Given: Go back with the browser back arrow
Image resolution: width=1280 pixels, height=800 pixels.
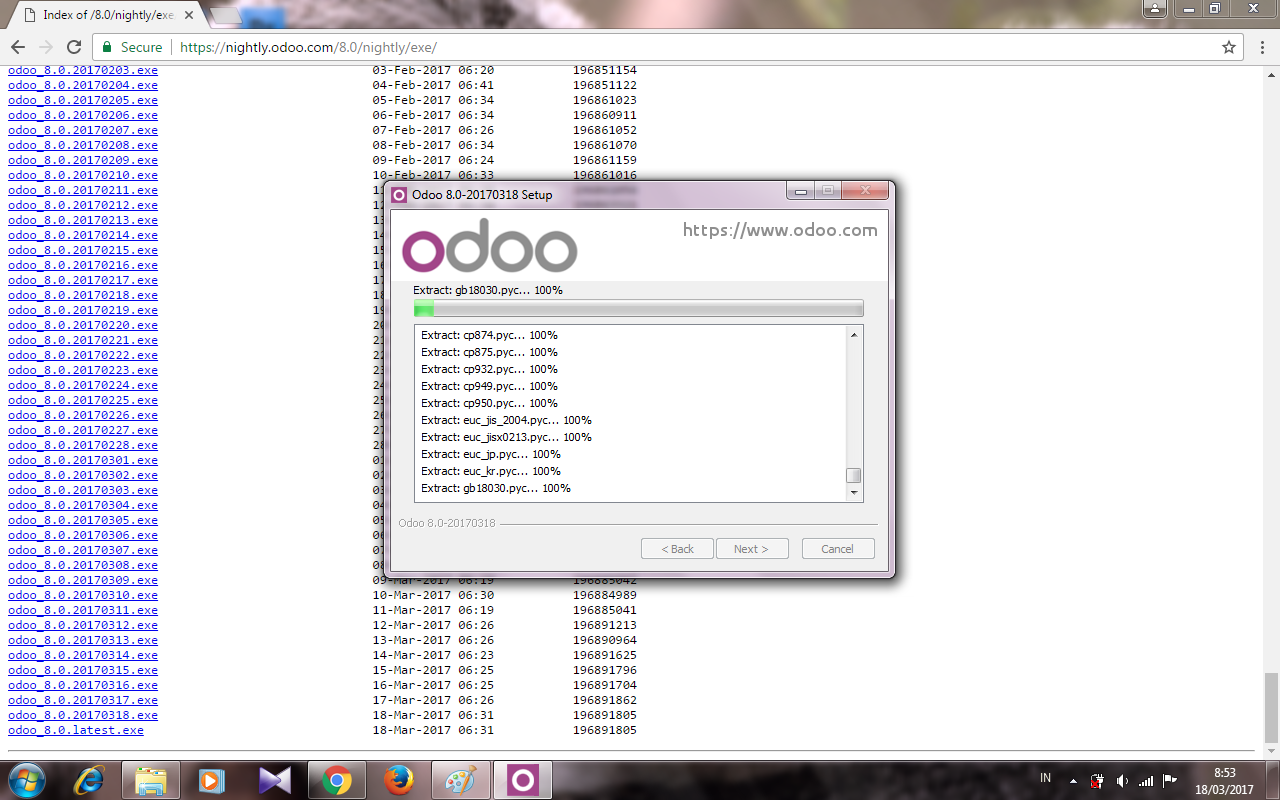Looking at the screenshot, I should click(18, 47).
